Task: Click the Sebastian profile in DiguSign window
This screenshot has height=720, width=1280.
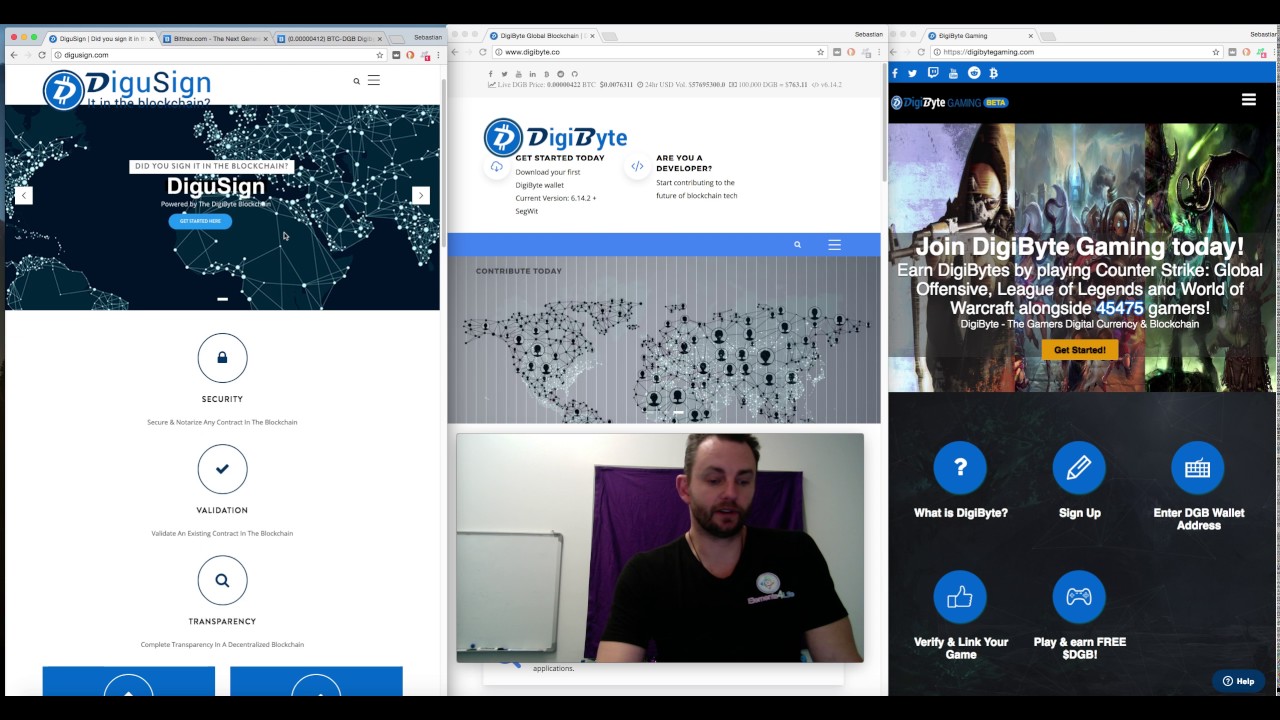Action: (x=428, y=37)
